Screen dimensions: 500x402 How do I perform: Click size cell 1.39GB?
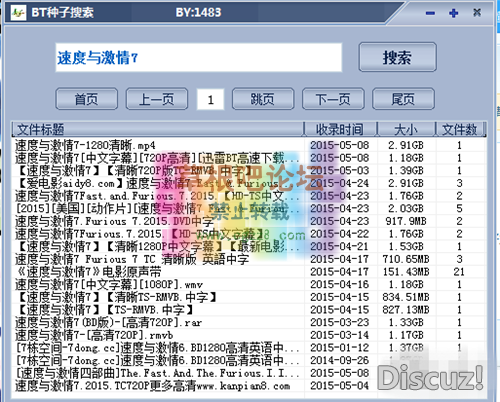pyautogui.click(x=406, y=171)
